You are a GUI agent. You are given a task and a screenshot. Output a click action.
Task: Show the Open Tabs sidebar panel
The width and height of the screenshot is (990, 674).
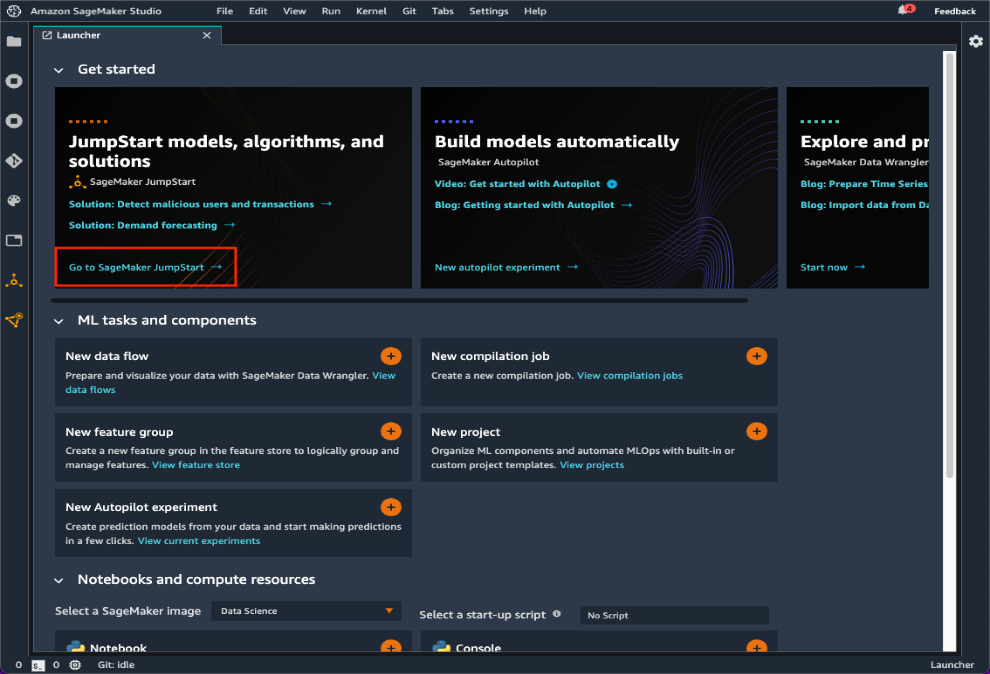click(14, 240)
